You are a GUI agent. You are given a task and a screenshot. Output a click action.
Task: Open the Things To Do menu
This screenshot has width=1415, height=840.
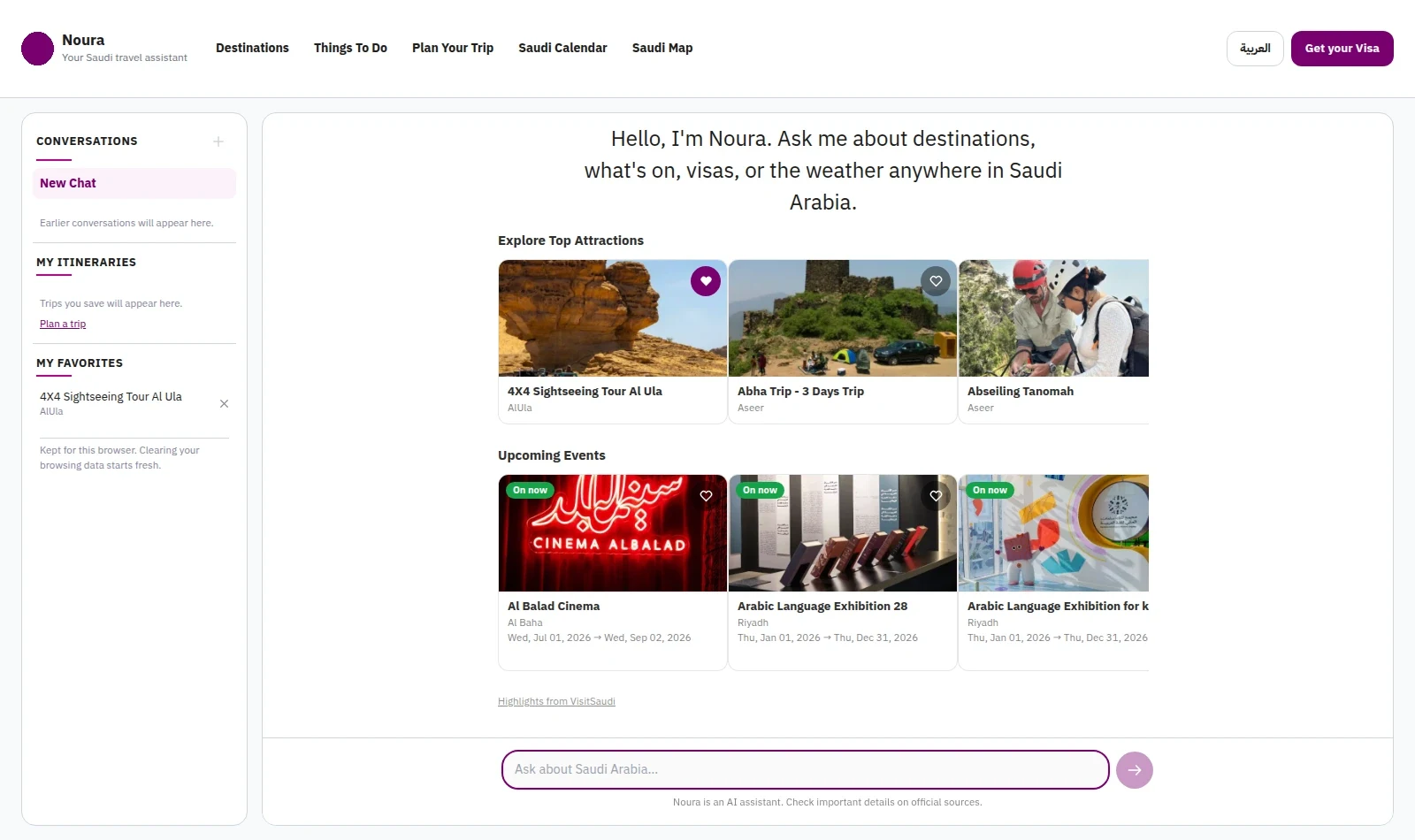(350, 48)
